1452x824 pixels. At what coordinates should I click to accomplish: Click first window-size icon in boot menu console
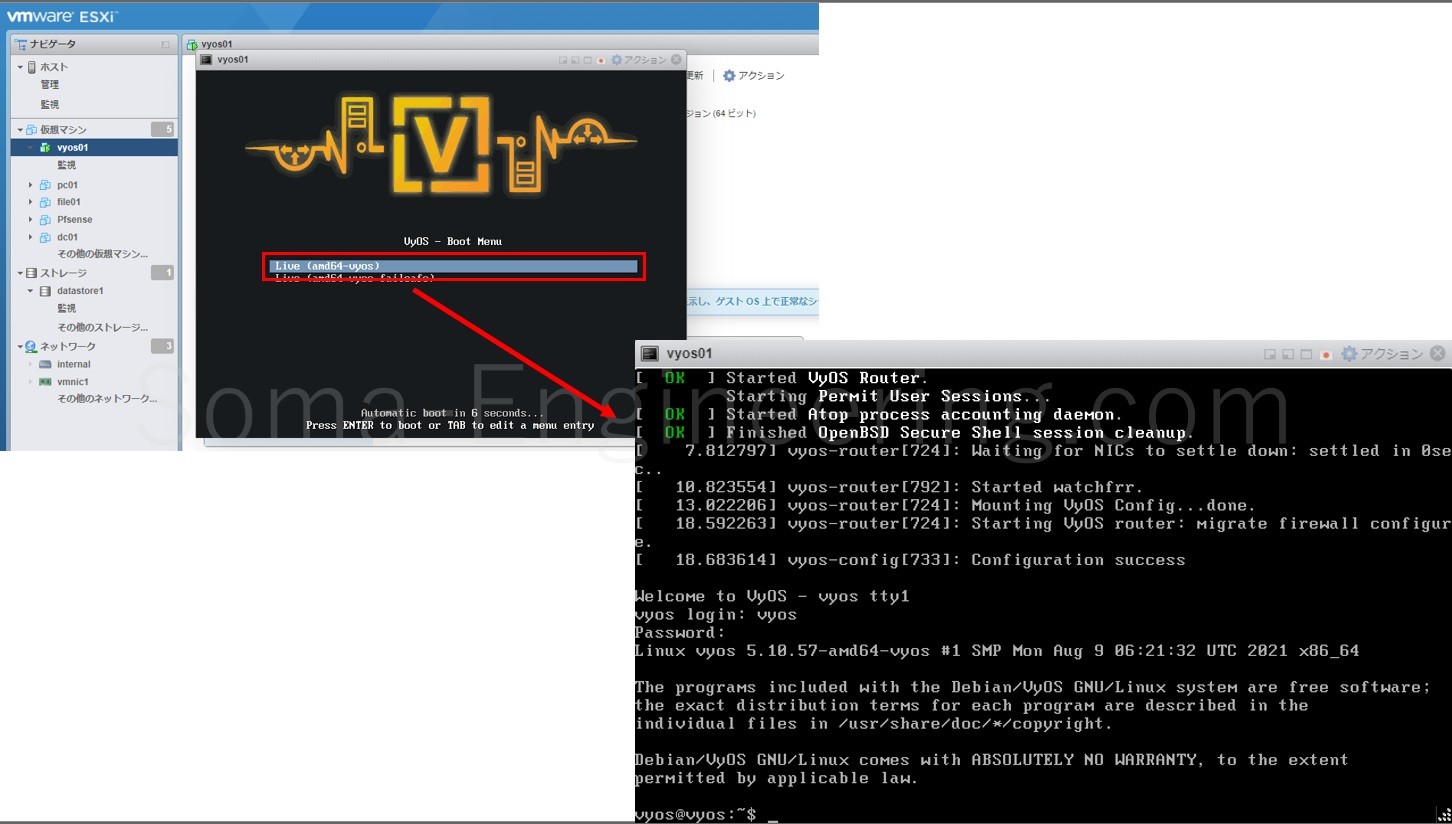[563, 61]
